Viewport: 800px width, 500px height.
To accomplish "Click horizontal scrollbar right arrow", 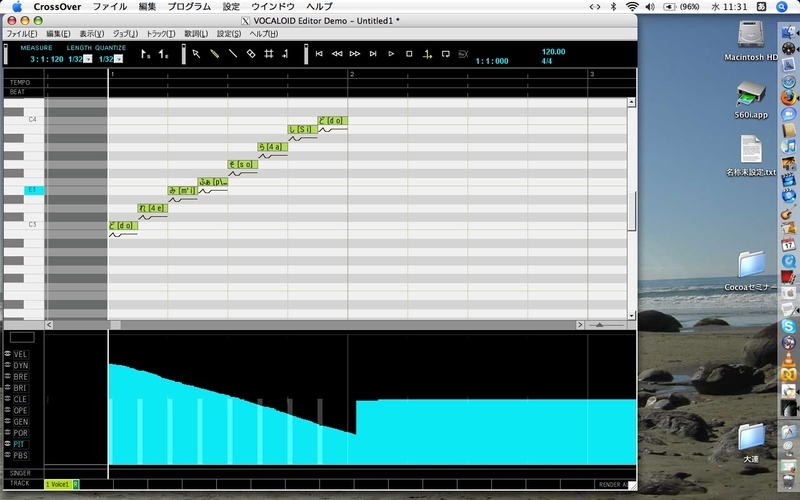I will tap(580, 324).
